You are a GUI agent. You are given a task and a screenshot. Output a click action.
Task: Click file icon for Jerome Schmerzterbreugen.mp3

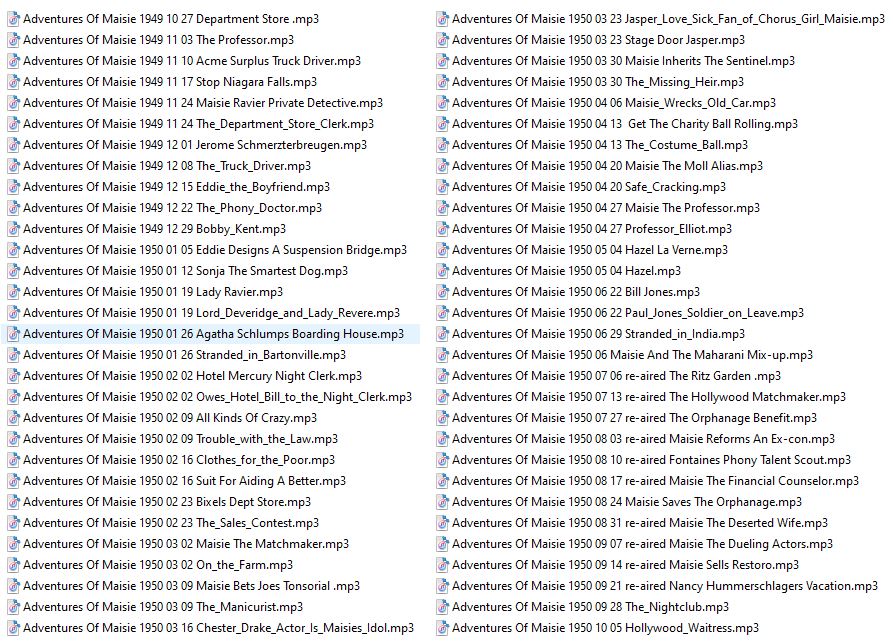[x=13, y=145]
